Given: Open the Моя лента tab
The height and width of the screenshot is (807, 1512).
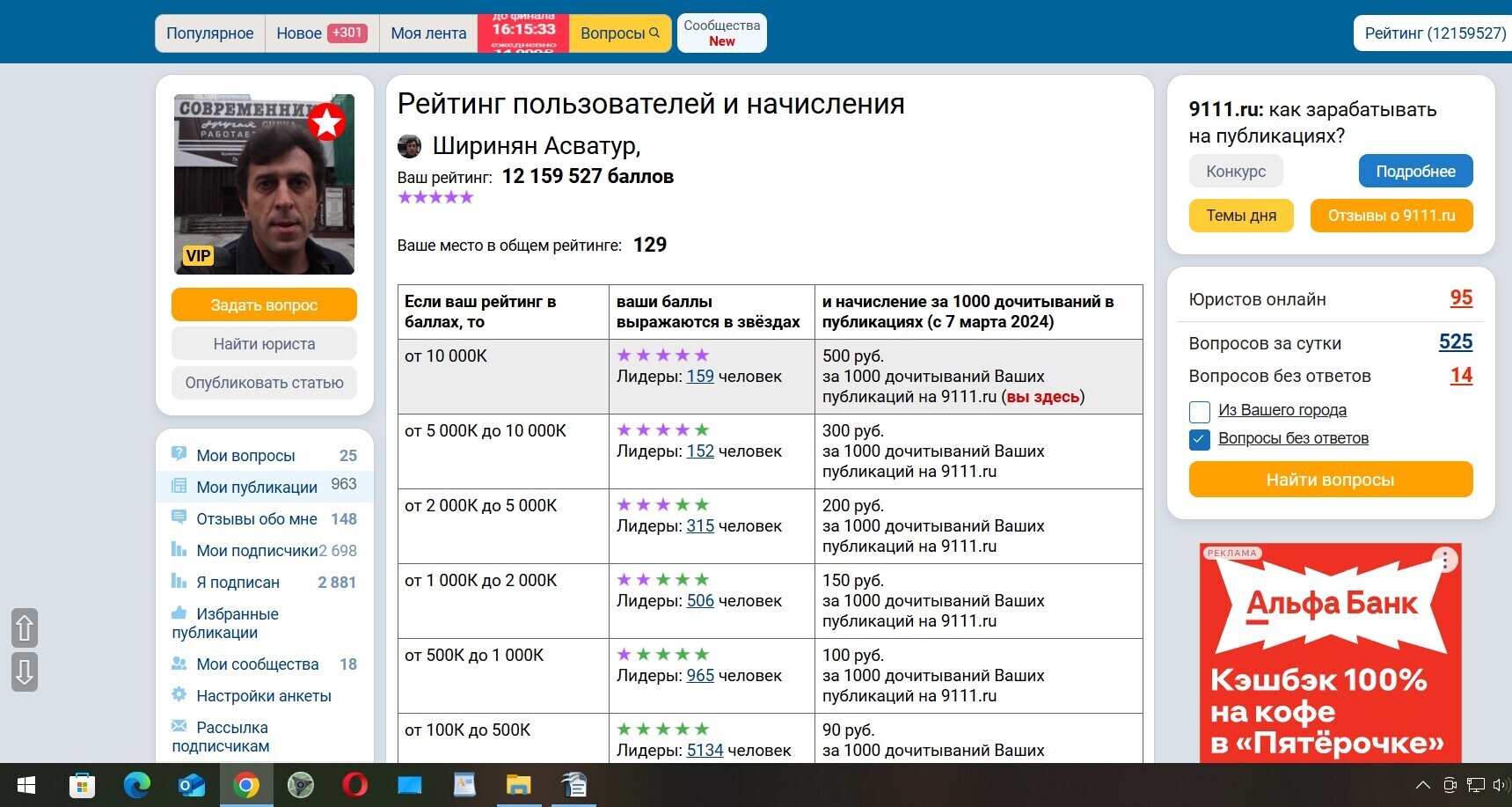Looking at the screenshot, I should click(x=428, y=33).
